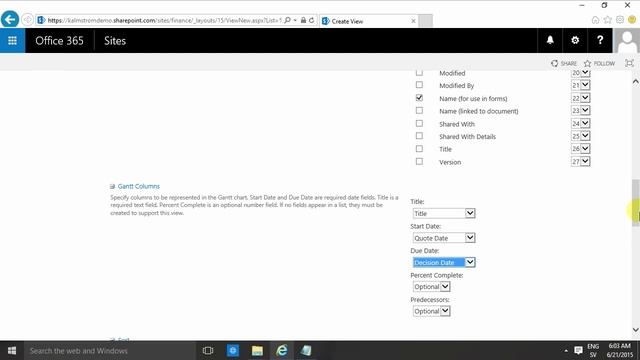Screen dimensions: 640x360
Task: Click the Share icon button
Action: tap(564, 63)
